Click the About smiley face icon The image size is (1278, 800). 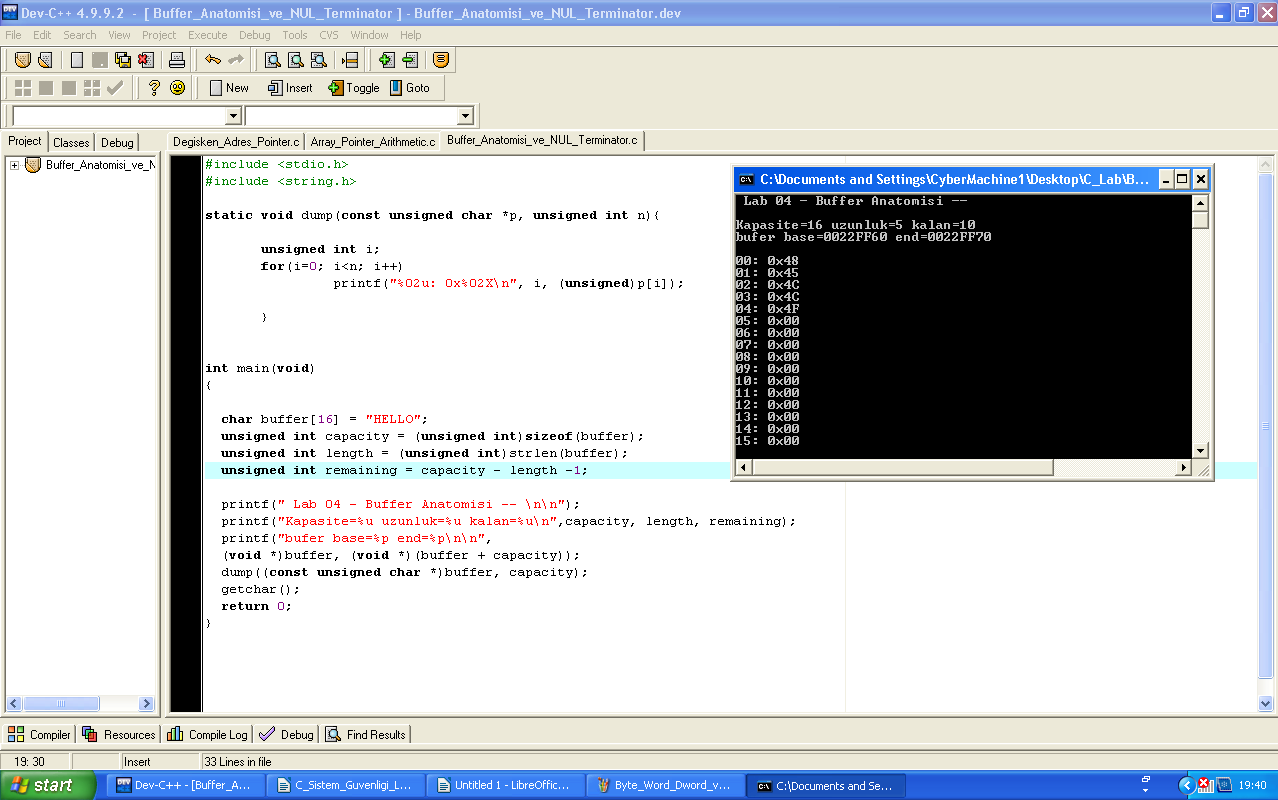[x=177, y=88]
